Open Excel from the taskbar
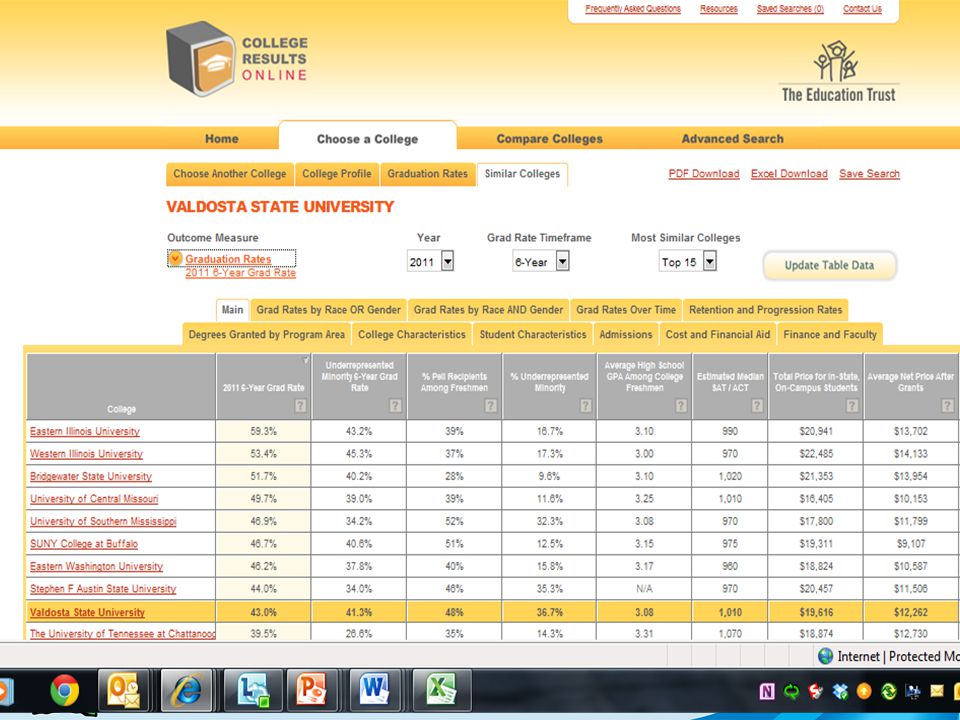 tap(442, 691)
